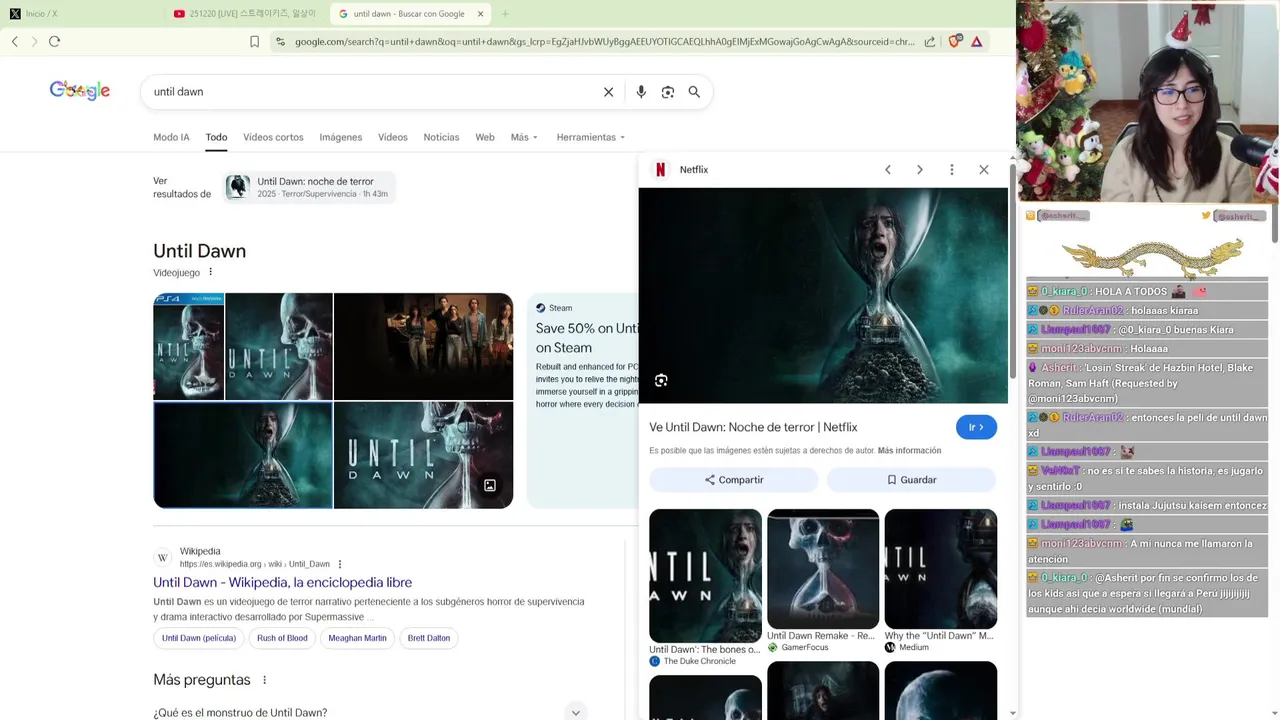1280x720 pixels.
Task: Click Rush of Blood chip
Action: 282,638
